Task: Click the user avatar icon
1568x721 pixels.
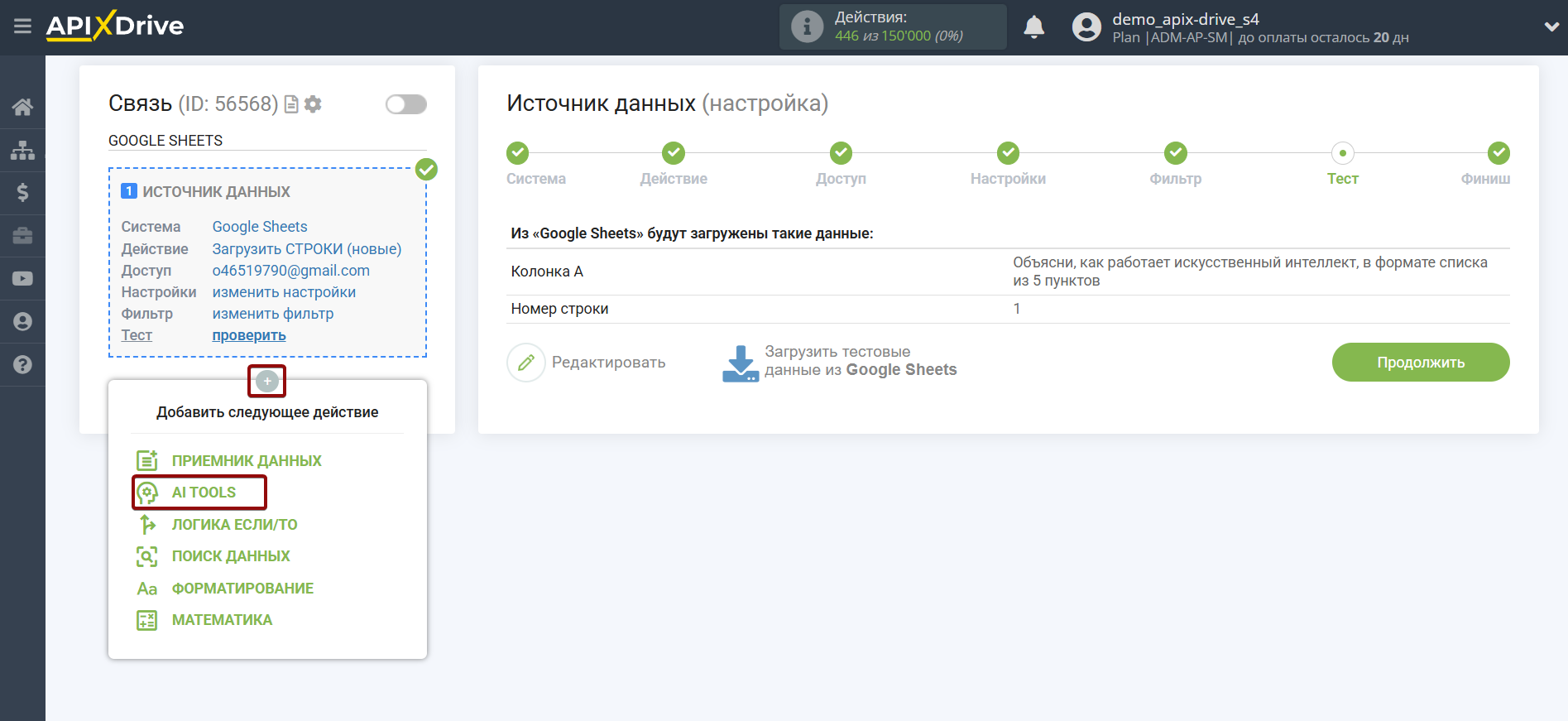Action: [x=1086, y=27]
